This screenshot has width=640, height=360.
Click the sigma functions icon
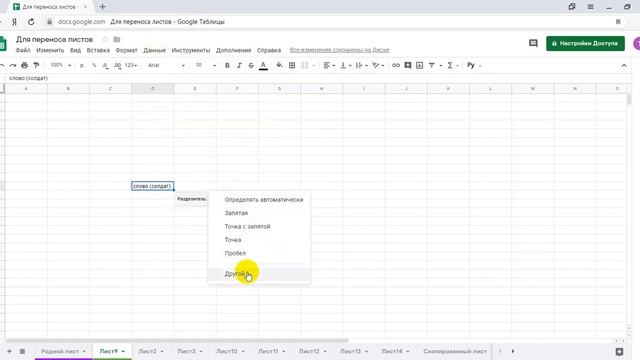(x=450, y=65)
